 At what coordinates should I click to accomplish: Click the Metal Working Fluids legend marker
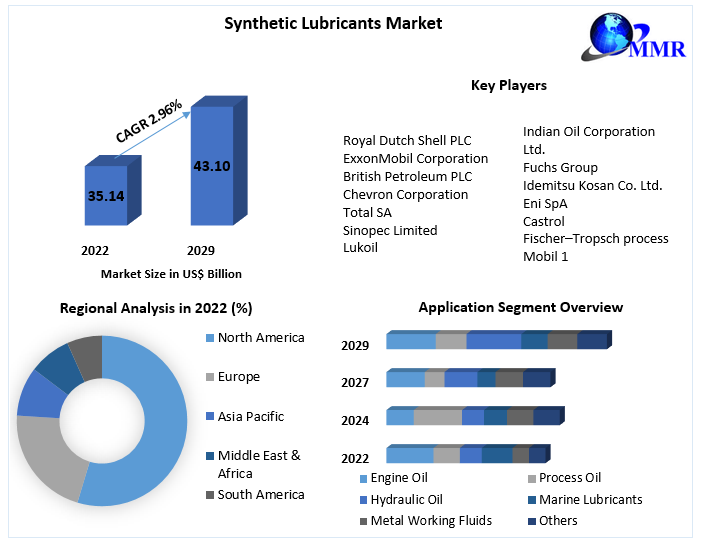[364, 521]
